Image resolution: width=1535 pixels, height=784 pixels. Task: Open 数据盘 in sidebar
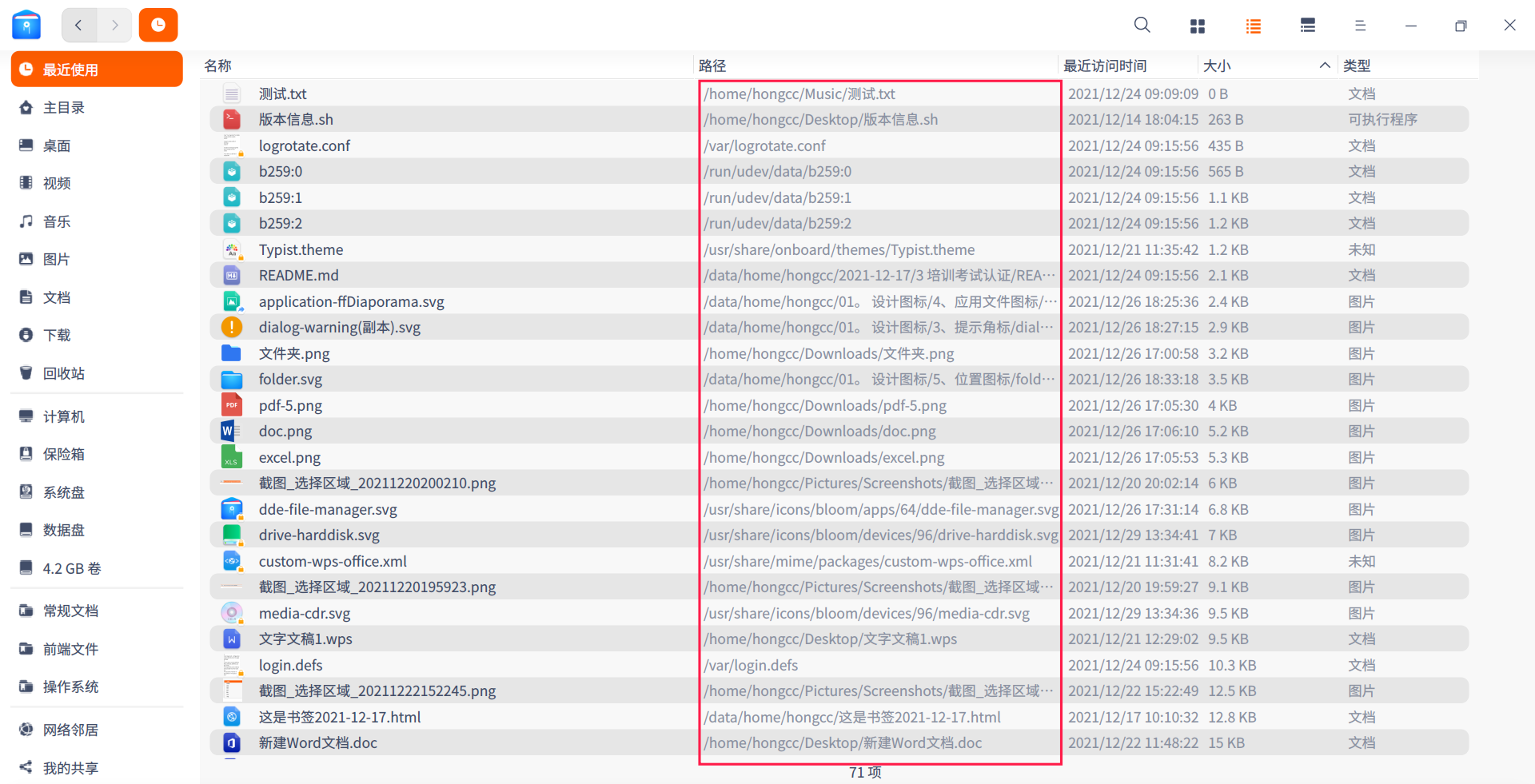coord(97,530)
